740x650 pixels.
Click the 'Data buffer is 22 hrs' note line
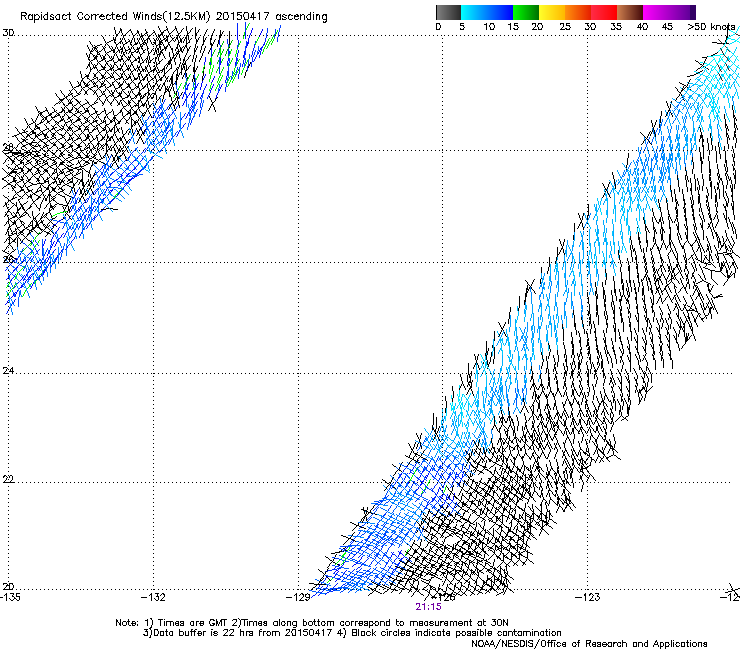click(352, 633)
